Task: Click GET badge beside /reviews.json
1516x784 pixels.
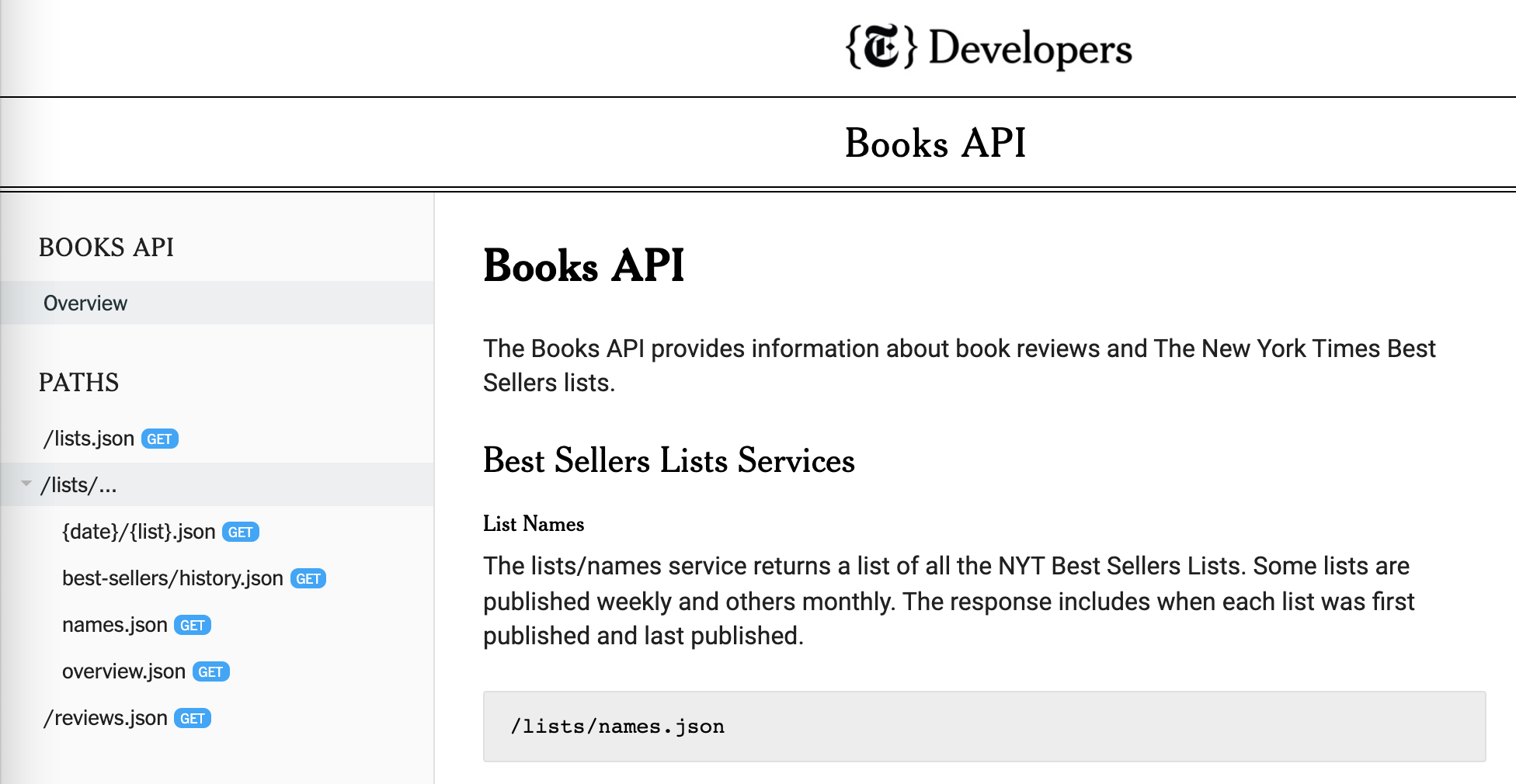Action: [x=193, y=719]
